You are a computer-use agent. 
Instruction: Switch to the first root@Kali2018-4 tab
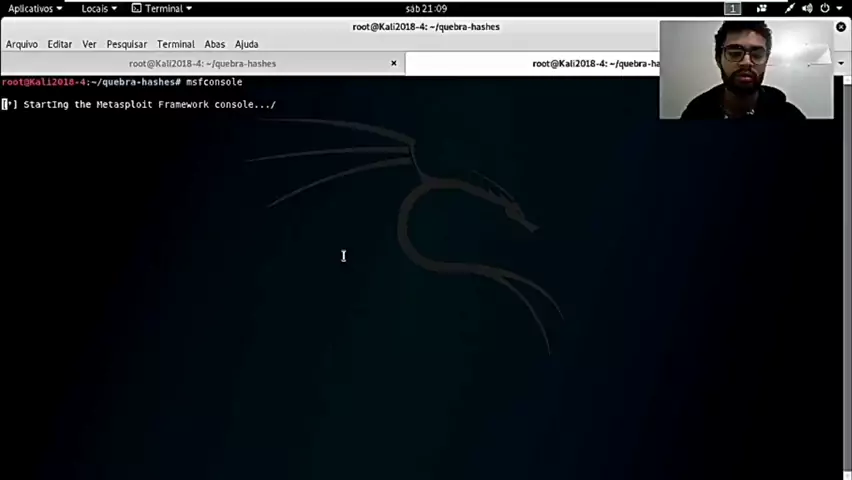(202, 63)
